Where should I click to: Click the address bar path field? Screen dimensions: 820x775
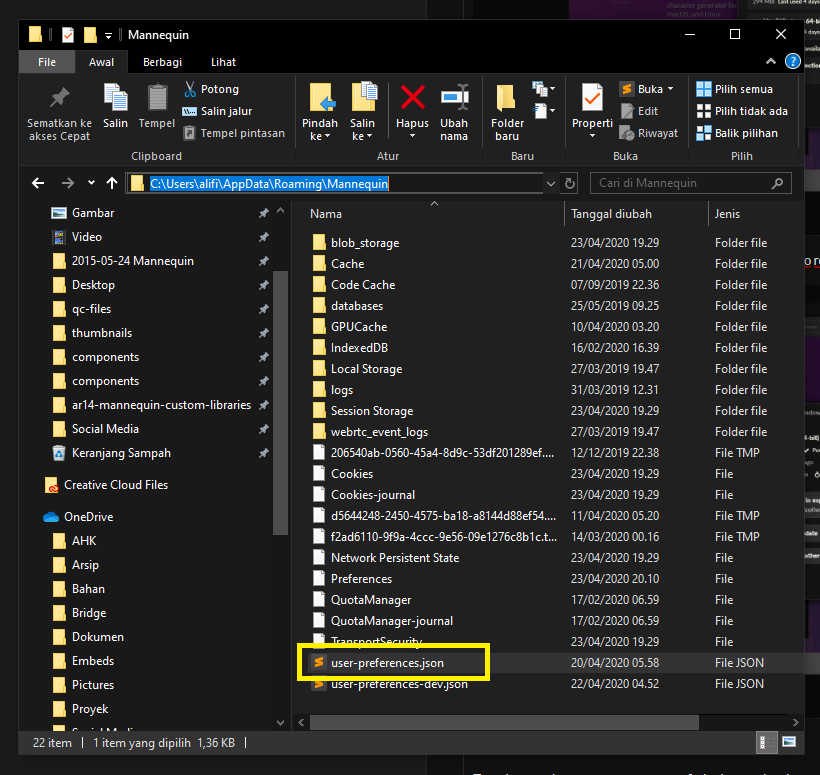pyautogui.click(x=335, y=184)
